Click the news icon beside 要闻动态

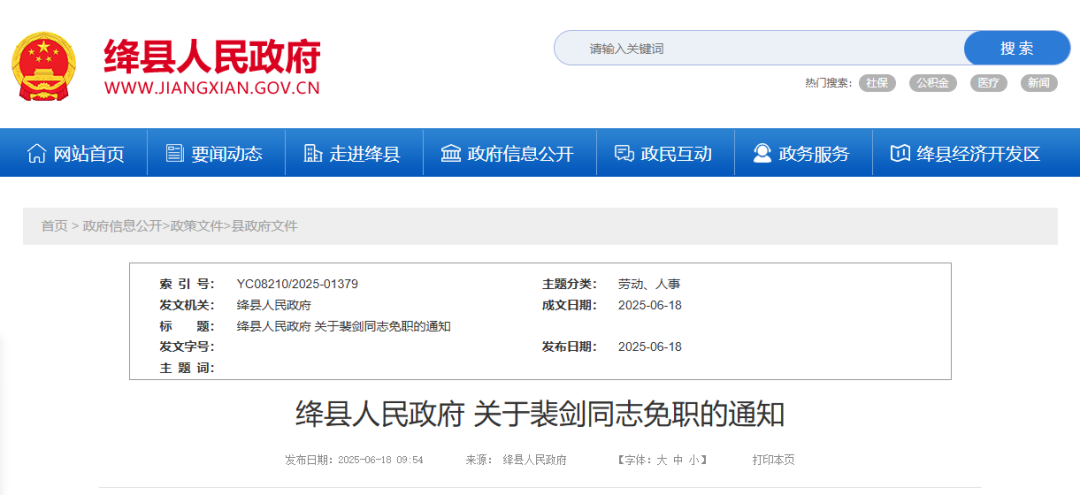click(x=175, y=153)
